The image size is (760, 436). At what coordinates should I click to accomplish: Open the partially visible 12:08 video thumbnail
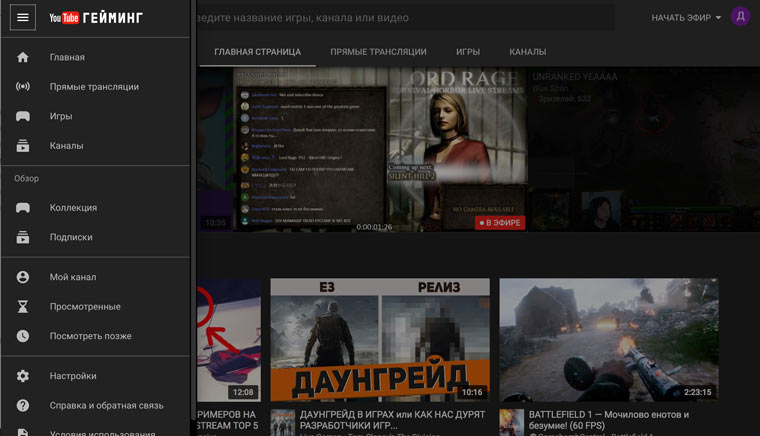[229, 340]
